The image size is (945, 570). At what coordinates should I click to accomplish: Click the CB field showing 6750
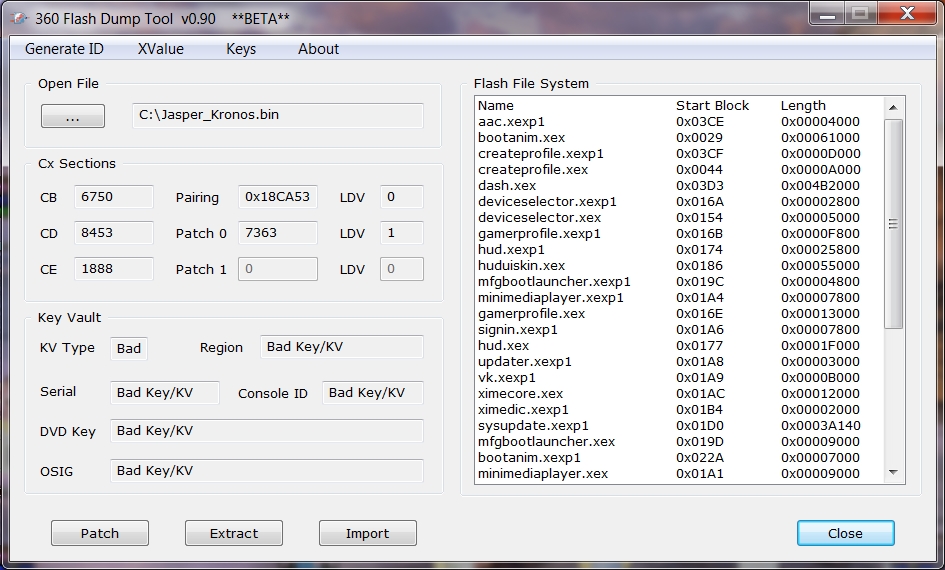click(x=114, y=197)
